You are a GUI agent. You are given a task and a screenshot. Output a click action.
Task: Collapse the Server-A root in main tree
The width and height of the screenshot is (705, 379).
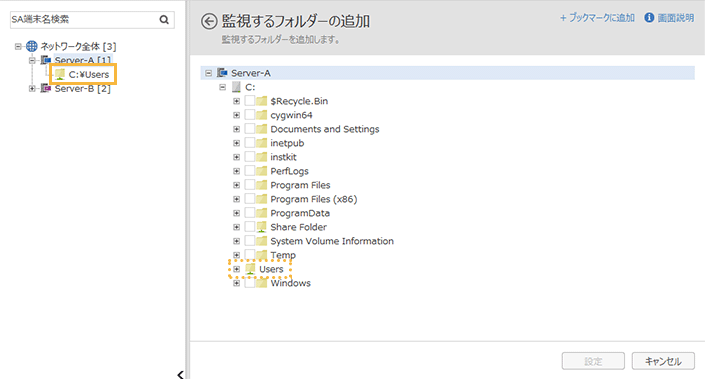point(208,73)
